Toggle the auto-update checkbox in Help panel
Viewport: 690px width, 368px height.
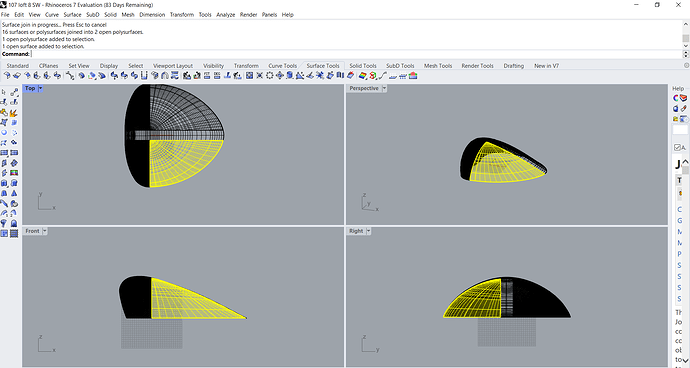[677, 147]
